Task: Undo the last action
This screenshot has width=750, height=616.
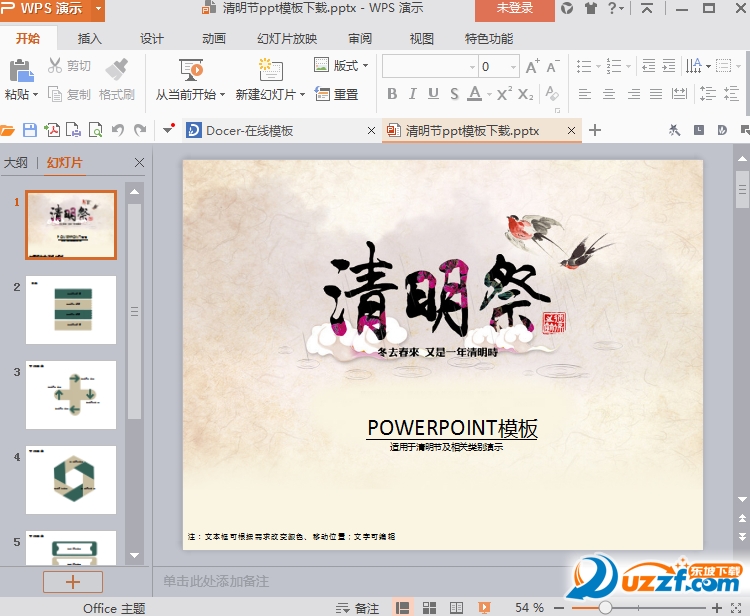Action: [x=118, y=130]
